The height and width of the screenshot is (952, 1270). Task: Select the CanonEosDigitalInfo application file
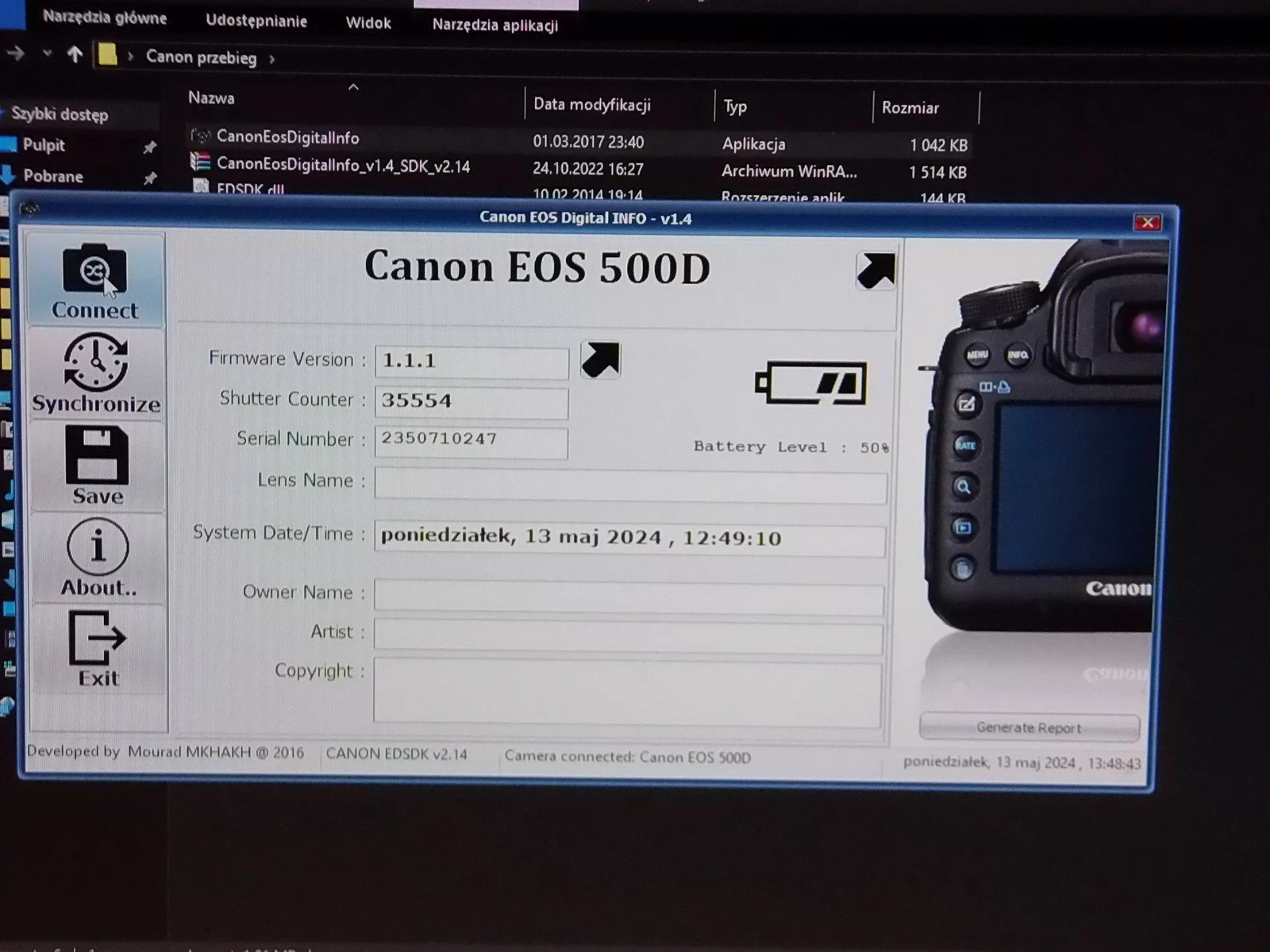[287, 138]
